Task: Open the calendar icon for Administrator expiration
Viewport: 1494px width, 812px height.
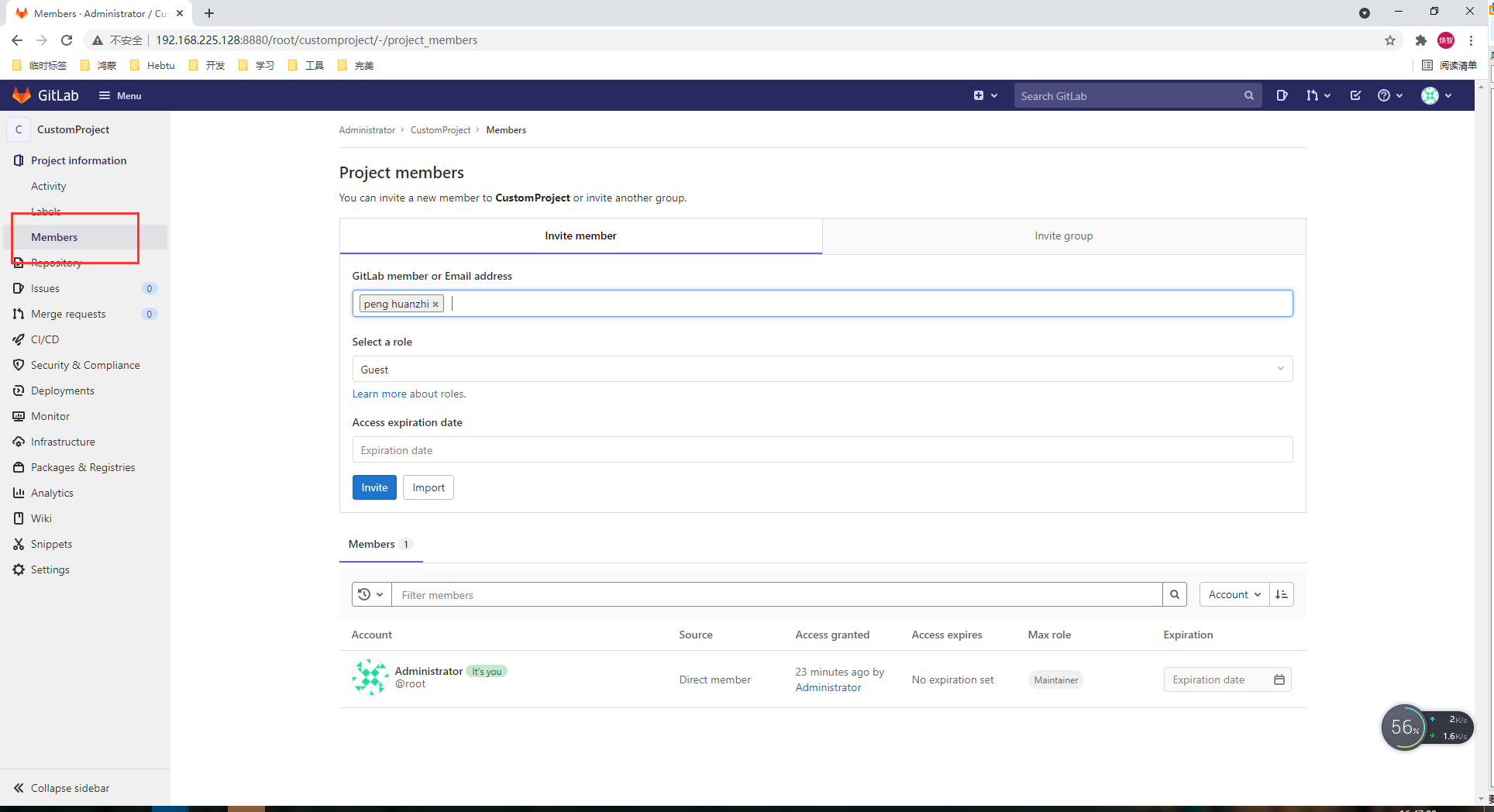Action: (1279, 680)
